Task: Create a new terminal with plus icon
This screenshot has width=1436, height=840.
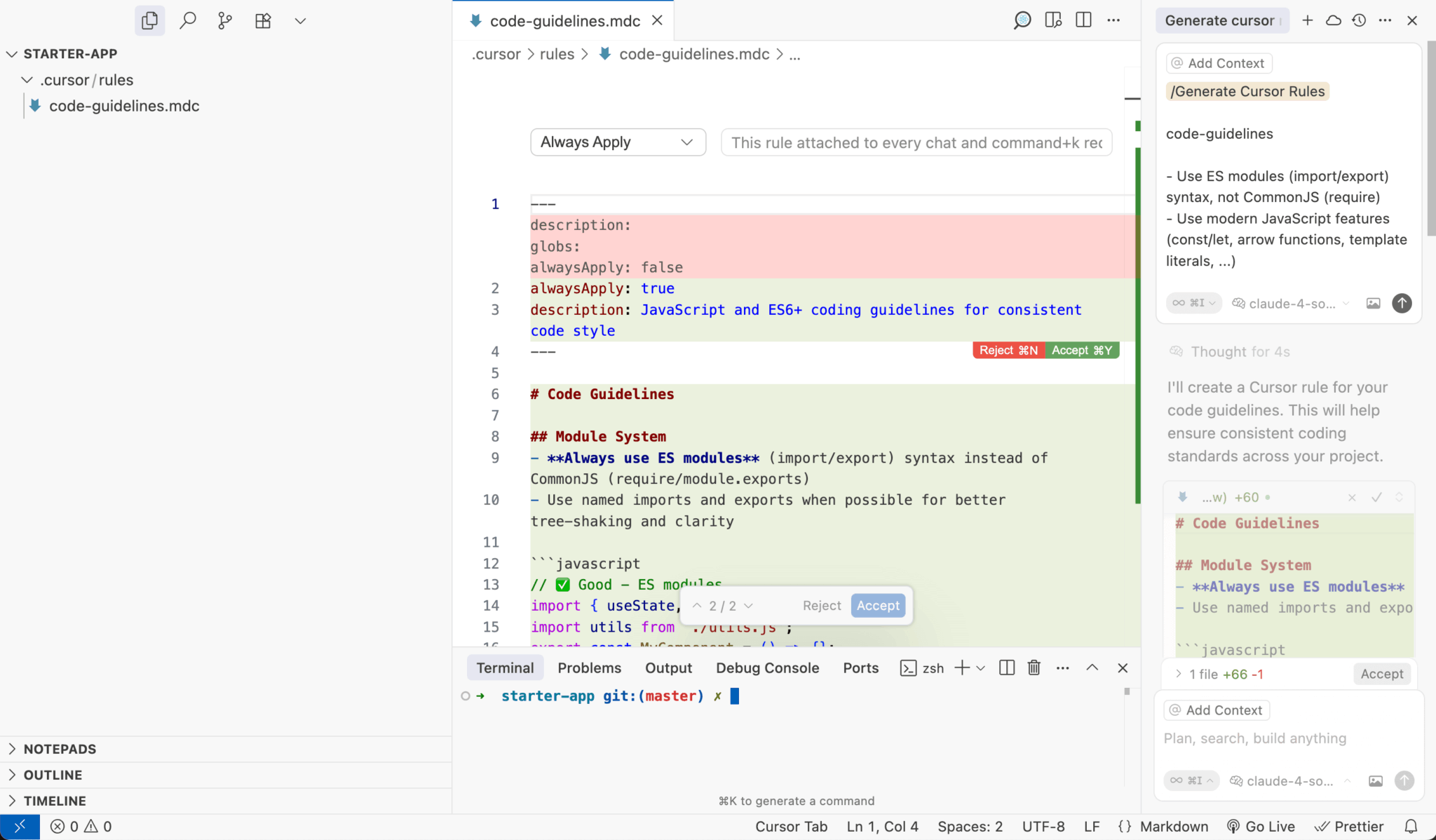Action: tap(962, 668)
